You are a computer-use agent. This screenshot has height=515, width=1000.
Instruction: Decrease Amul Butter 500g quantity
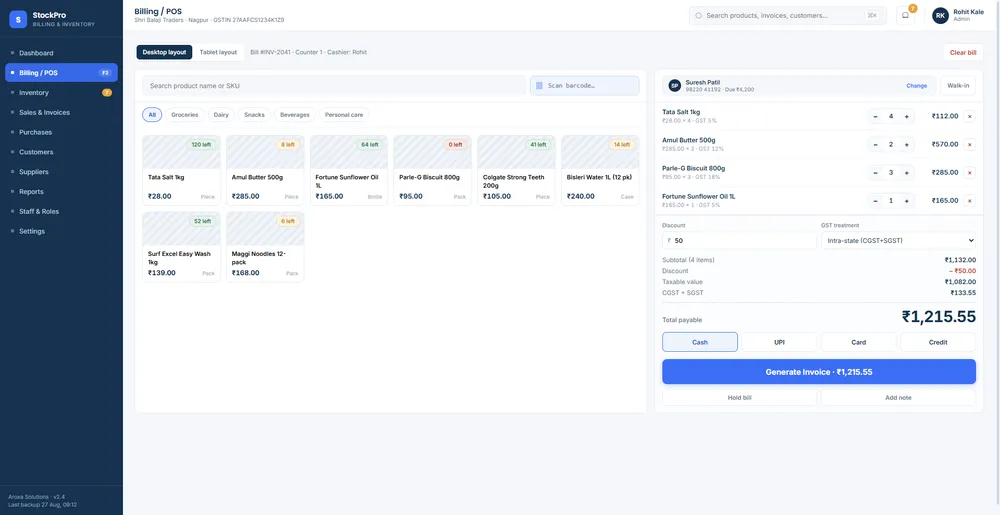click(875, 144)
